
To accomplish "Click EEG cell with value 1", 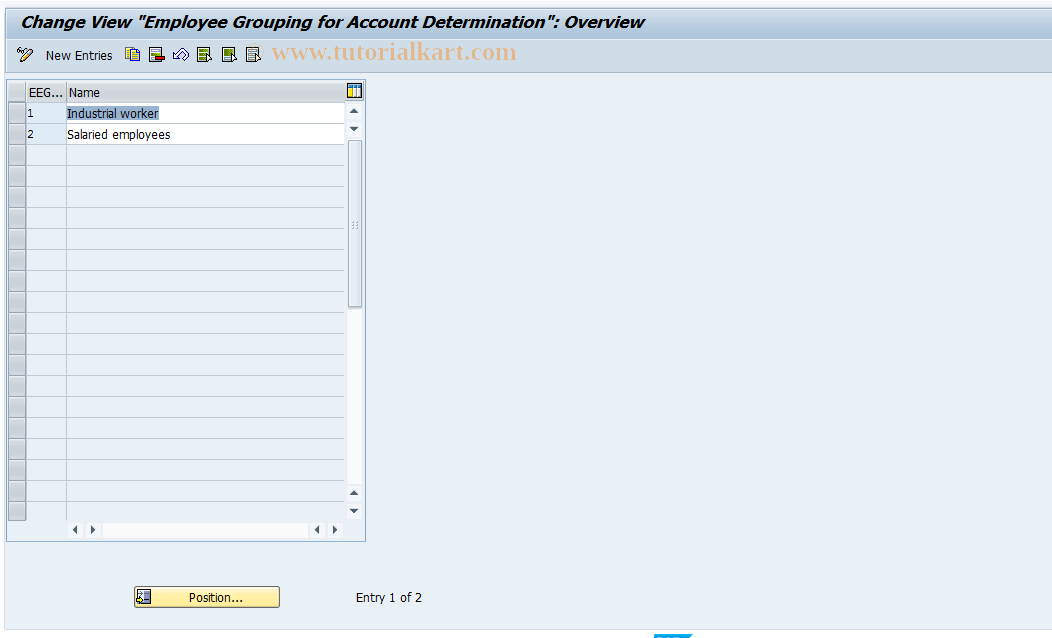I will (x=46, y=113).
